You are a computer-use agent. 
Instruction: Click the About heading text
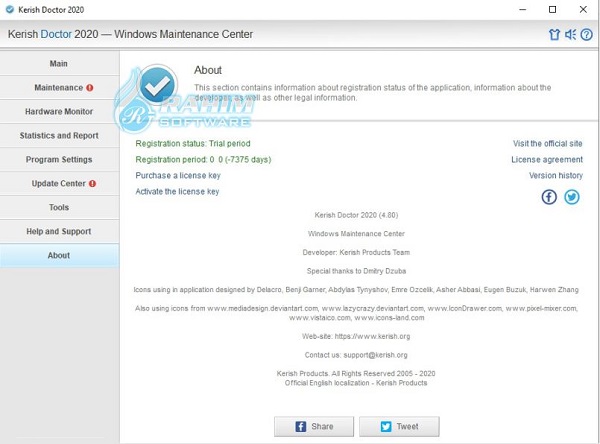(x=208, y=70)
